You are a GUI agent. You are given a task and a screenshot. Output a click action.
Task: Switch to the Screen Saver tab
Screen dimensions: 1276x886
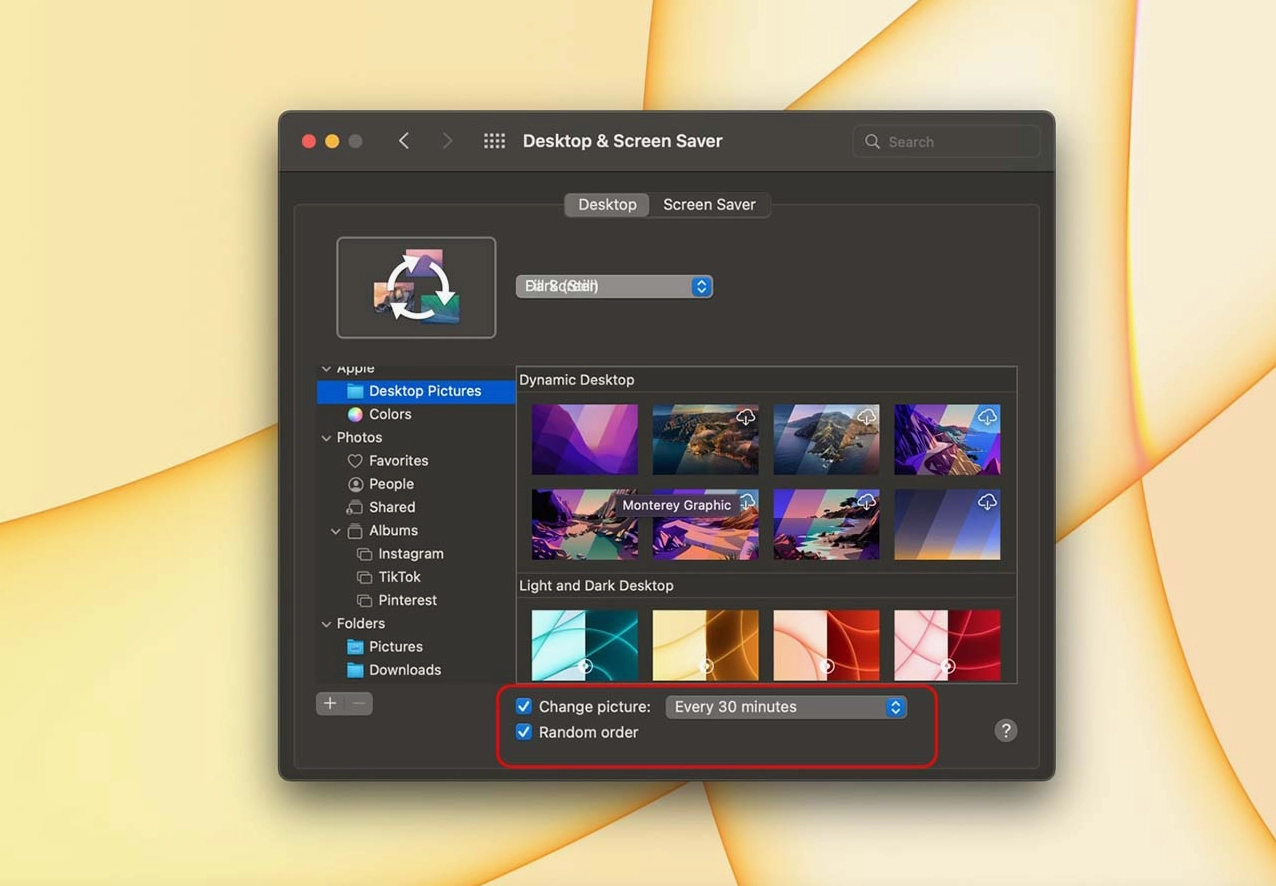point(709,205)
